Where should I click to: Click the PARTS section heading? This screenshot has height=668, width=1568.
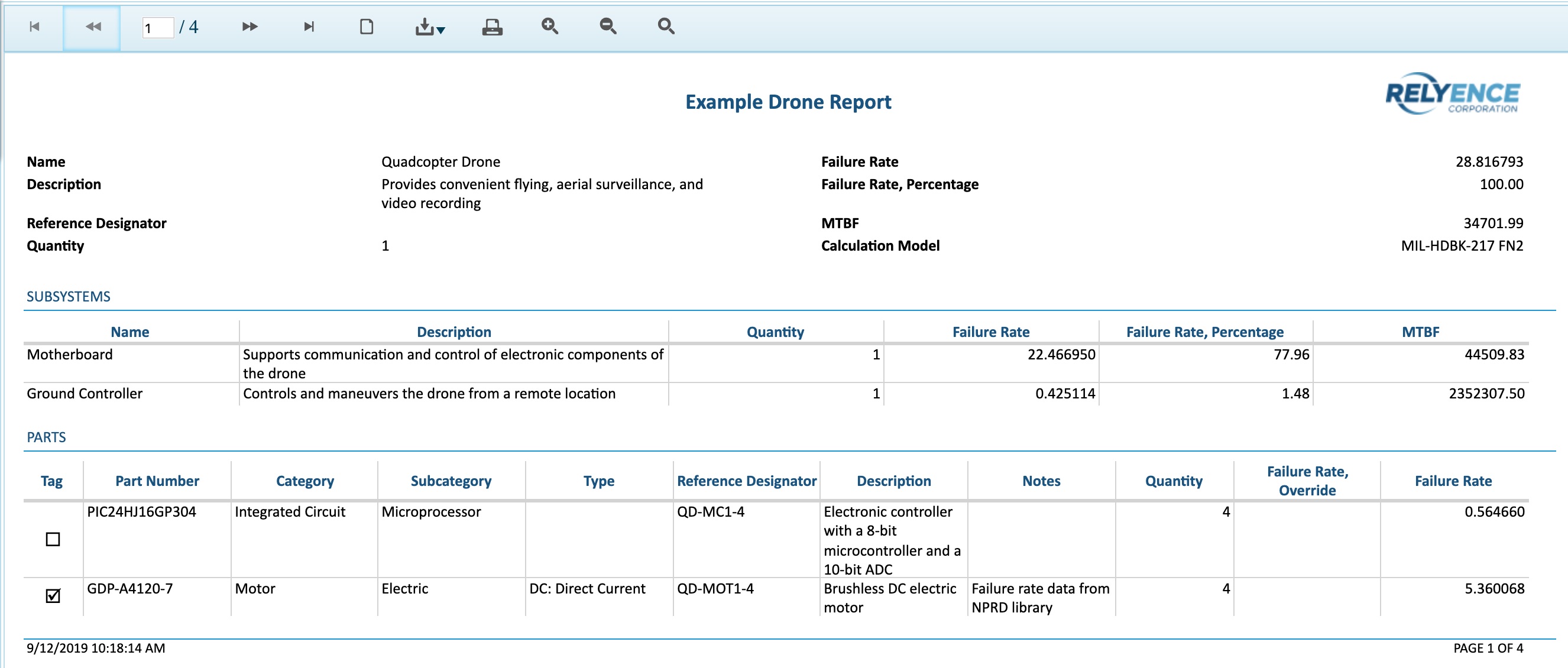pyautogui.click(x=46, y=437)
